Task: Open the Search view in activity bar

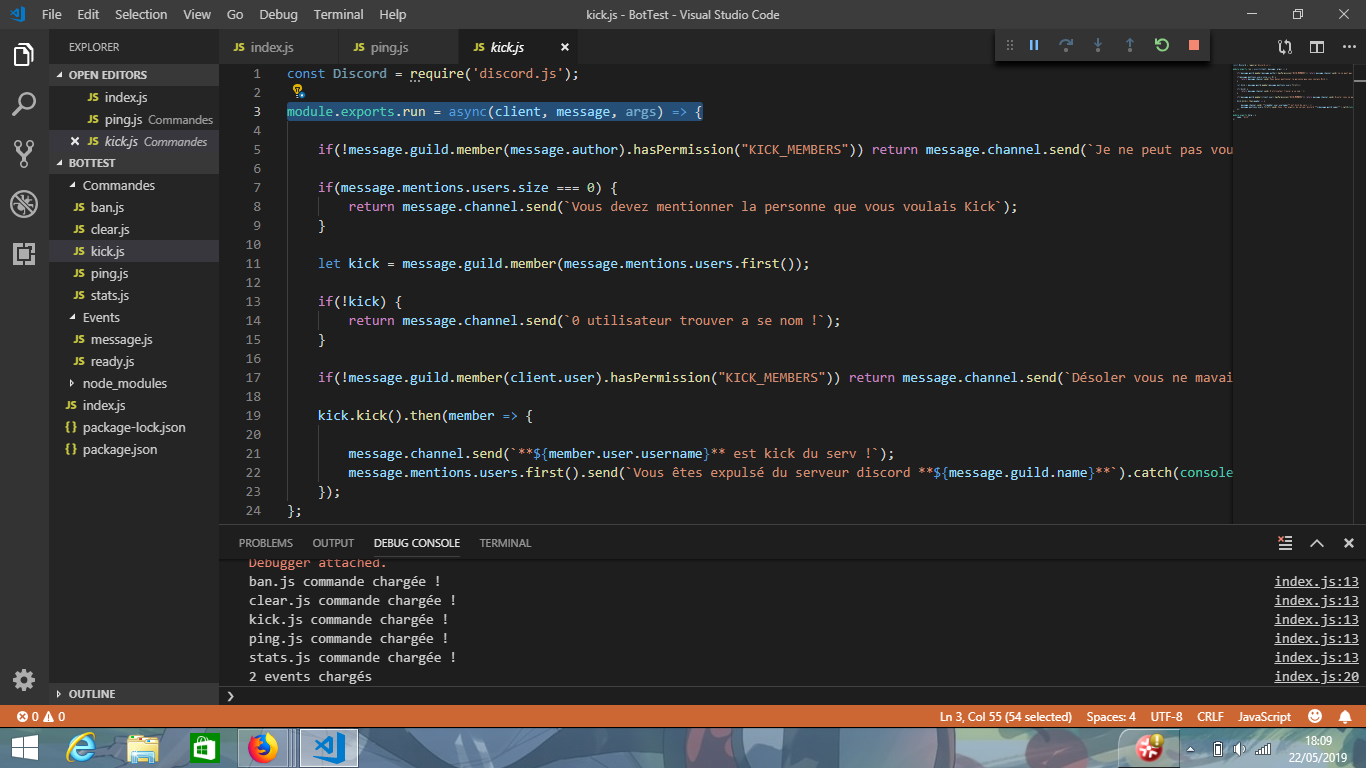Action: [24, 104]
